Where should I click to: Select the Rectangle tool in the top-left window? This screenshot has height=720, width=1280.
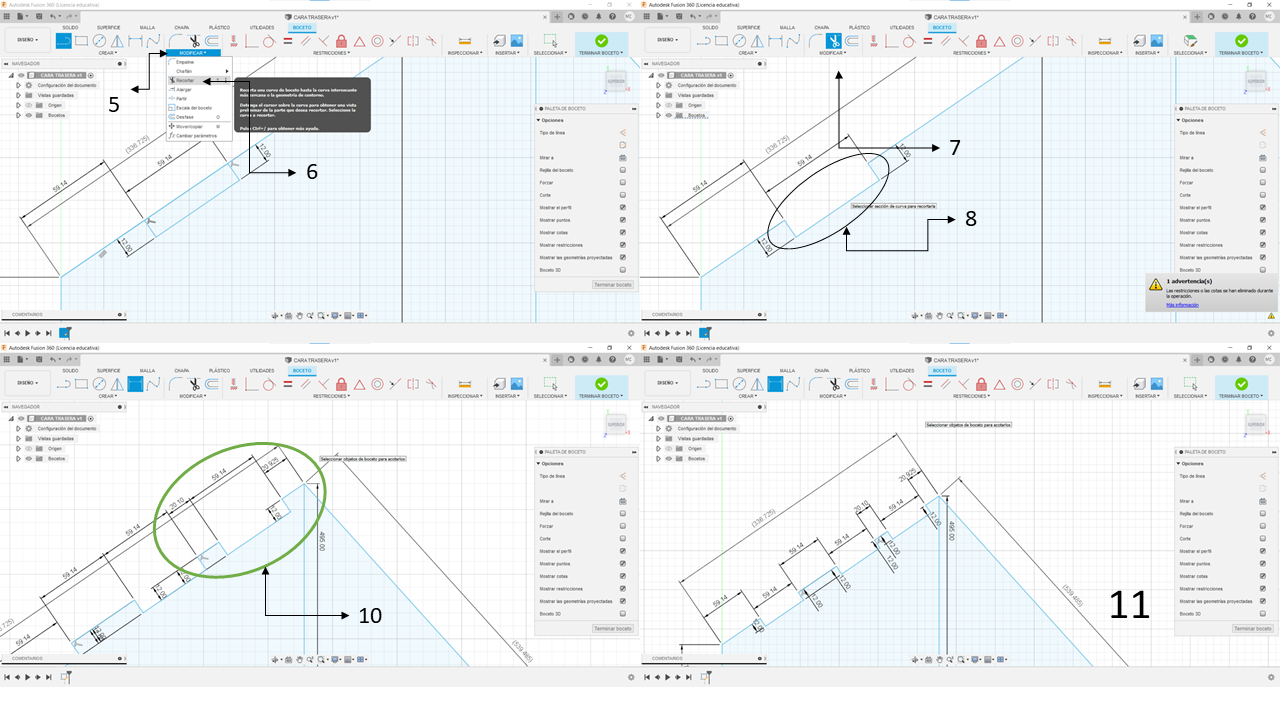(82, 41)
